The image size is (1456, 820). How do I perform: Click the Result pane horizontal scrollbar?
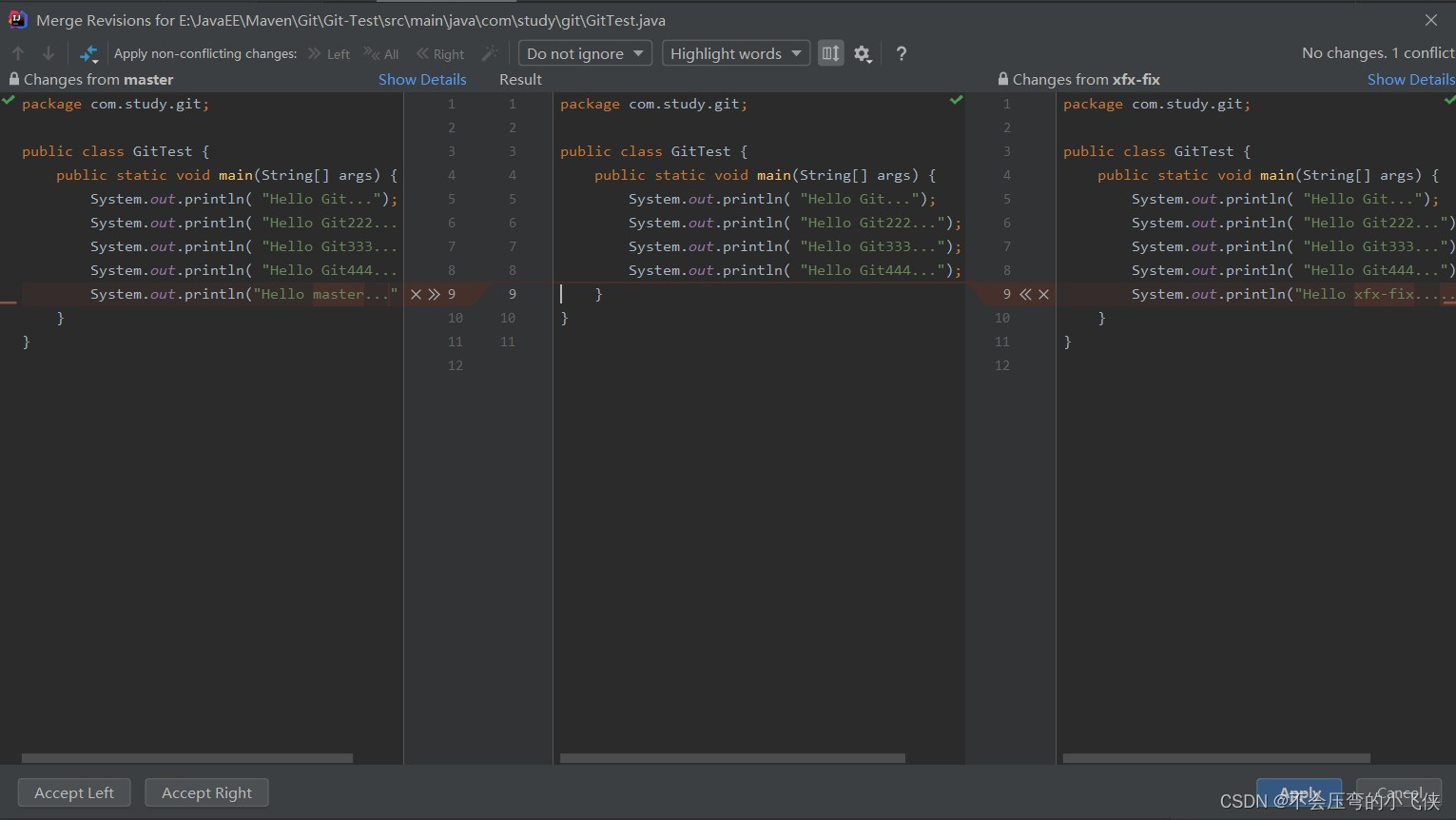[732, 758]
